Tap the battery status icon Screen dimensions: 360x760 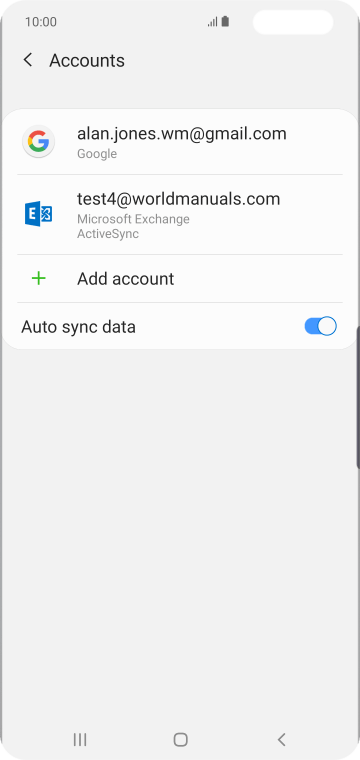225,22
